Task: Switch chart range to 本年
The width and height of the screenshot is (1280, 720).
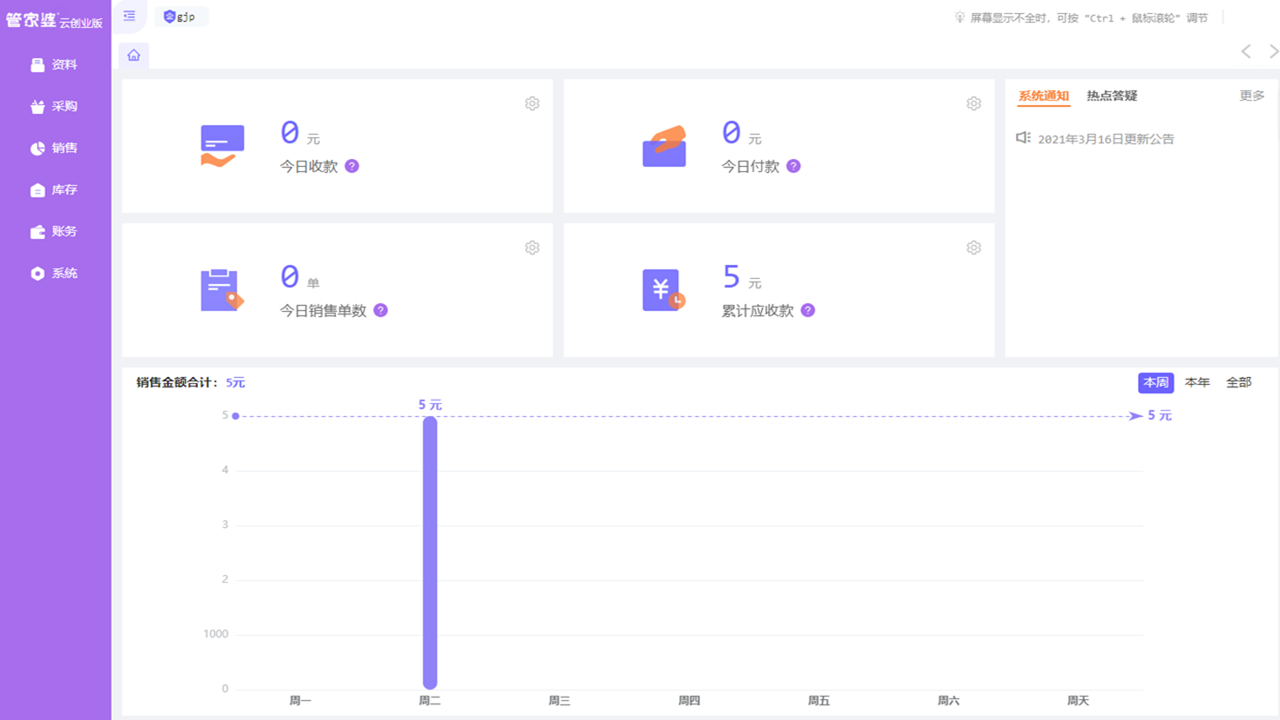Action: 1197,383
